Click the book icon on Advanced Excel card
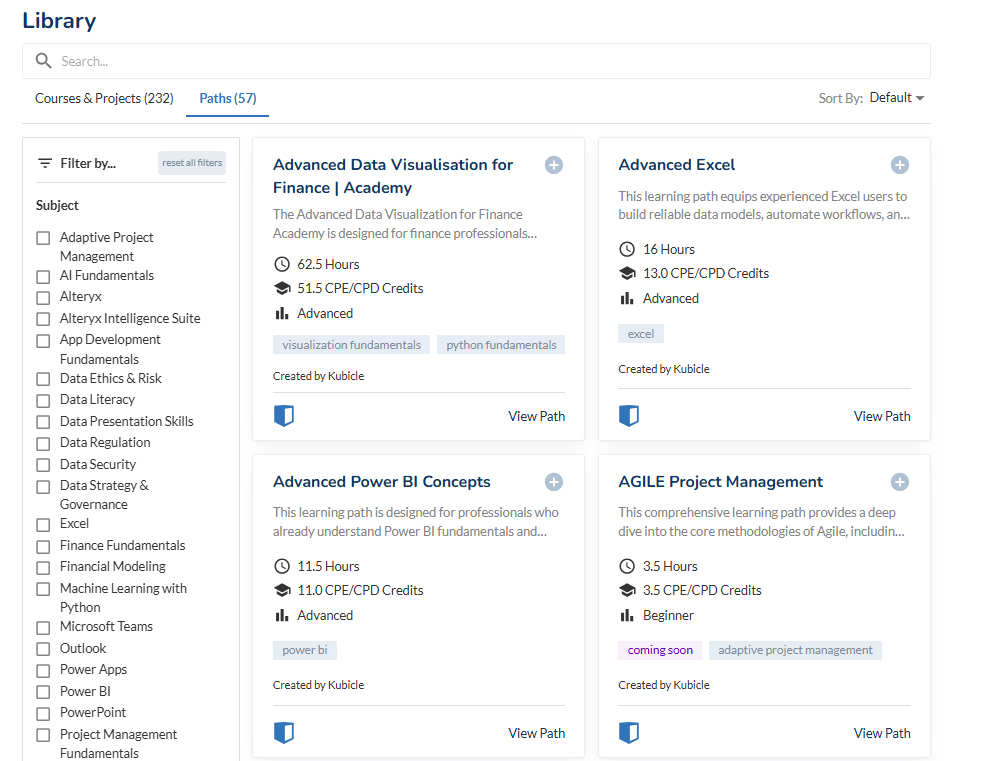The height and width of the screenshot is (761, 990). point(629,416)
